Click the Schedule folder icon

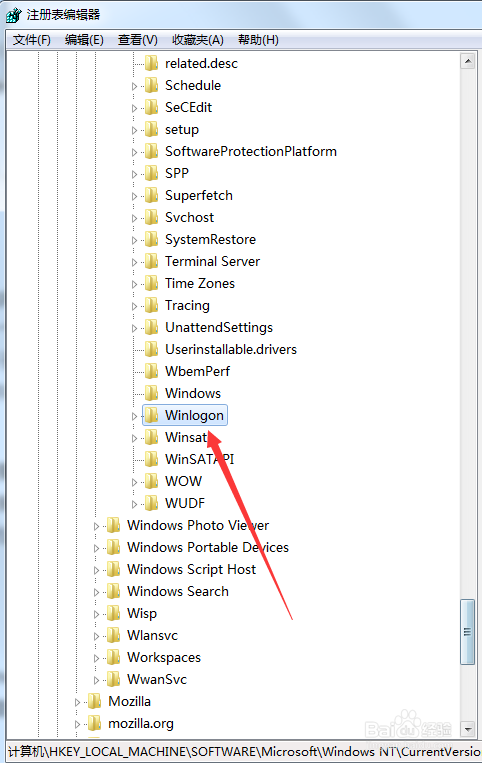pos(152,85)
